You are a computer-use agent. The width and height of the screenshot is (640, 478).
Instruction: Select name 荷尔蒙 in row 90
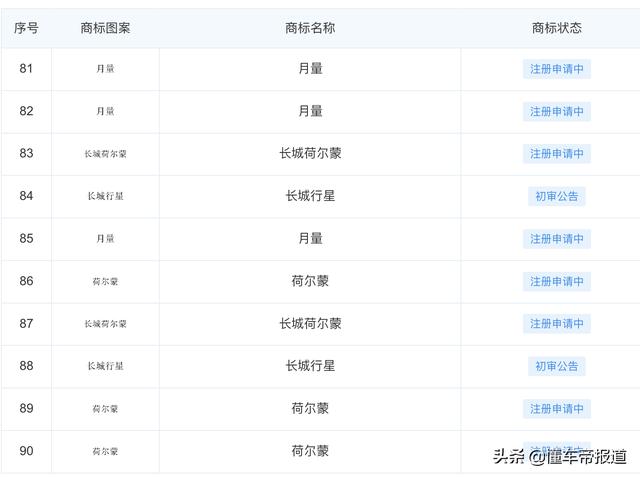(310, 451)
